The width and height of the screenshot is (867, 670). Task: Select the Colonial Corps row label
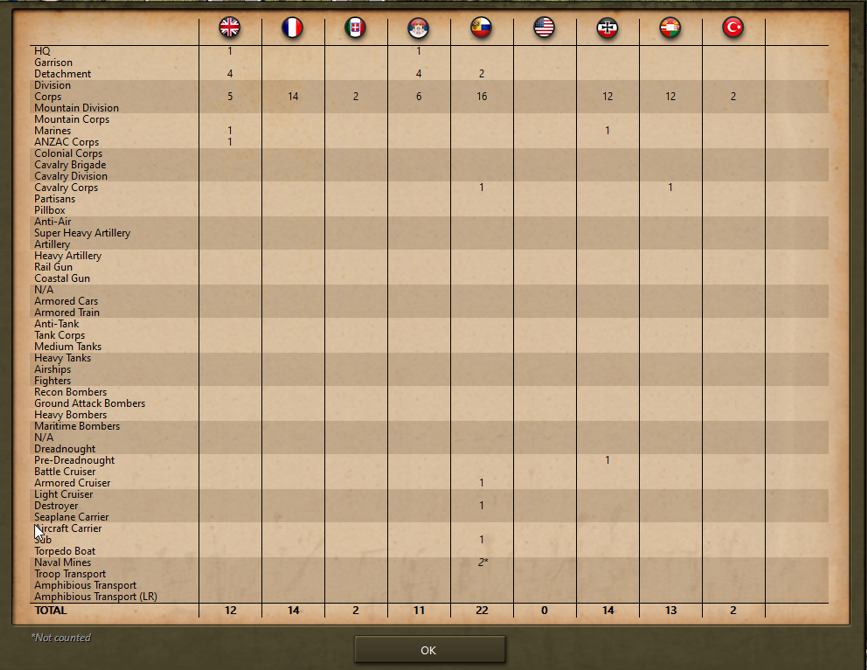(x=68, y=153)
